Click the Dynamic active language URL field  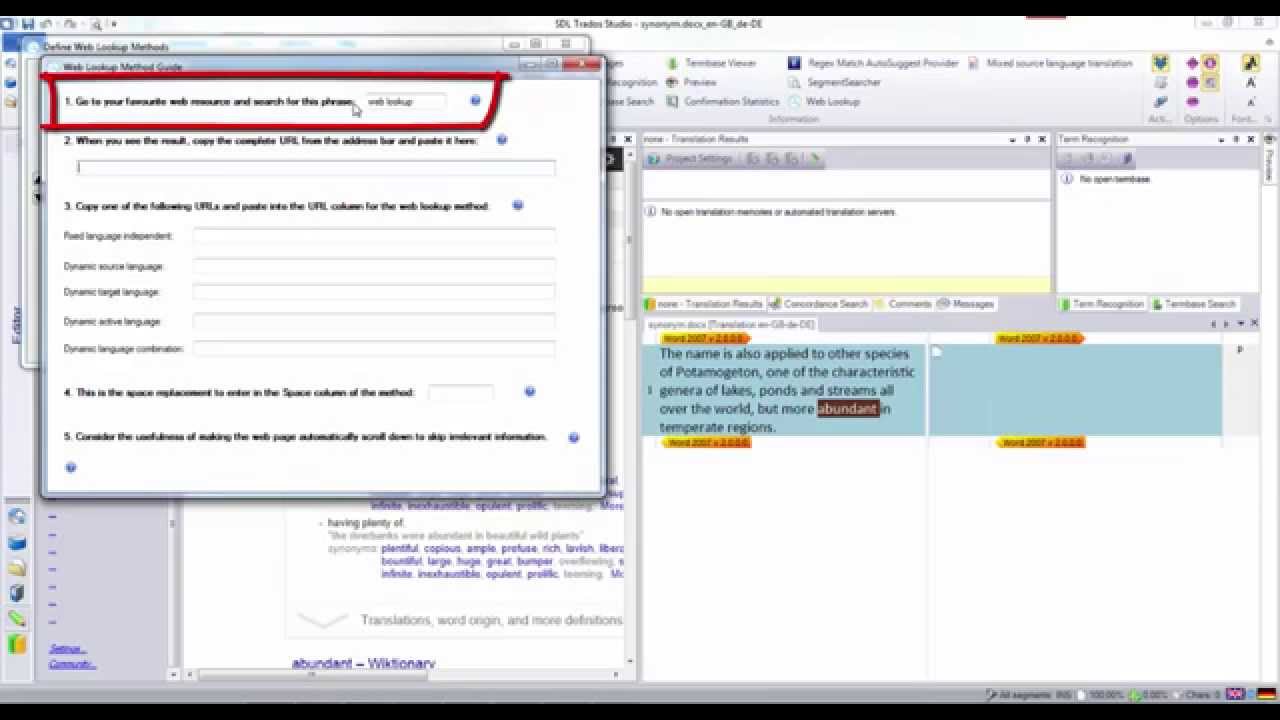tap(374, 322)
